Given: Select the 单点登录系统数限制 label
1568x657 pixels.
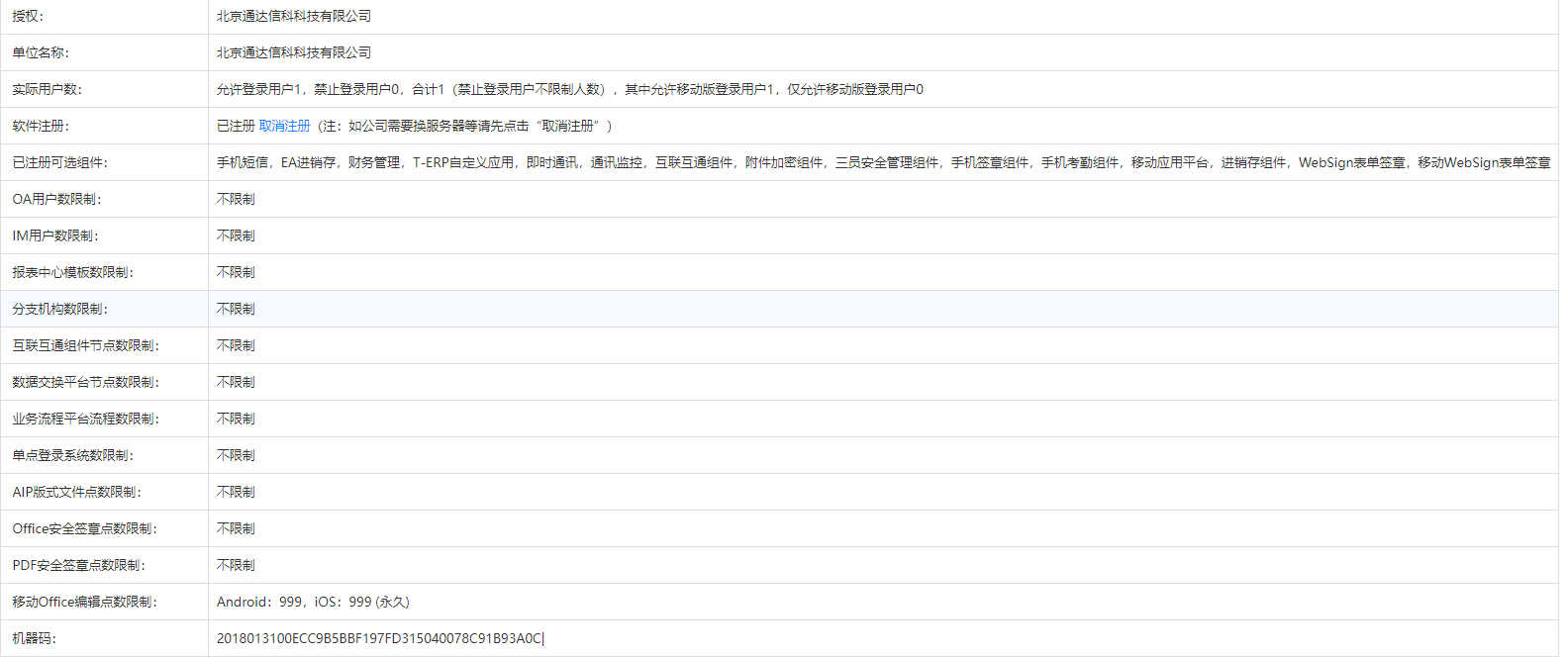Looking at the screenshot, I should tap(73, 455).
